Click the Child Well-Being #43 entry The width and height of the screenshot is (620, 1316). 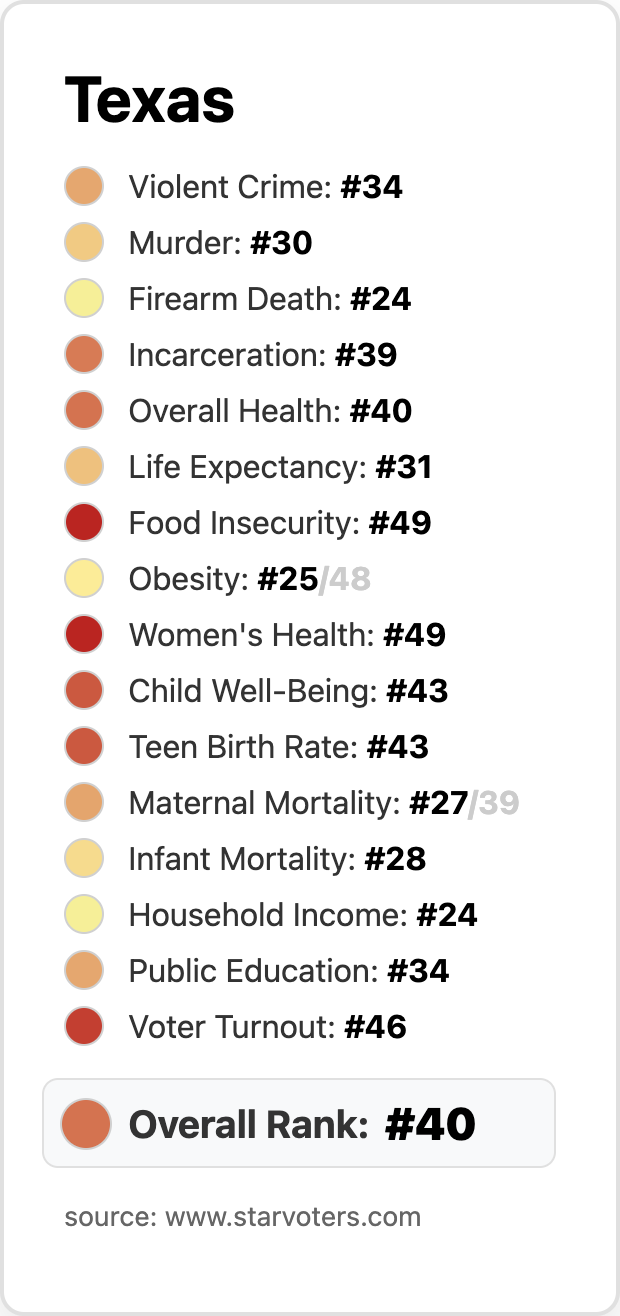coord(288,691)
